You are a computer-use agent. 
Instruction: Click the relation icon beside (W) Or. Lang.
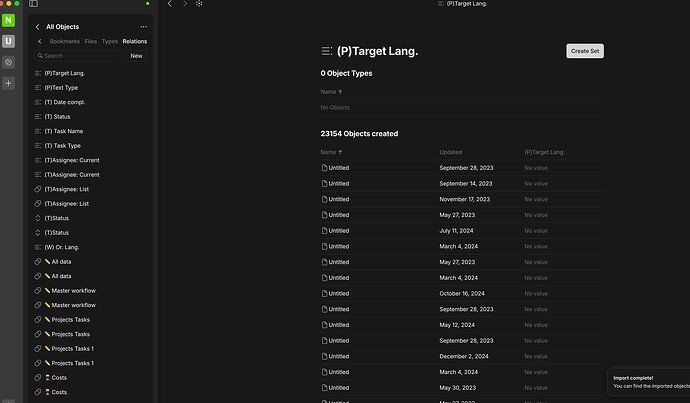[38, 247]
